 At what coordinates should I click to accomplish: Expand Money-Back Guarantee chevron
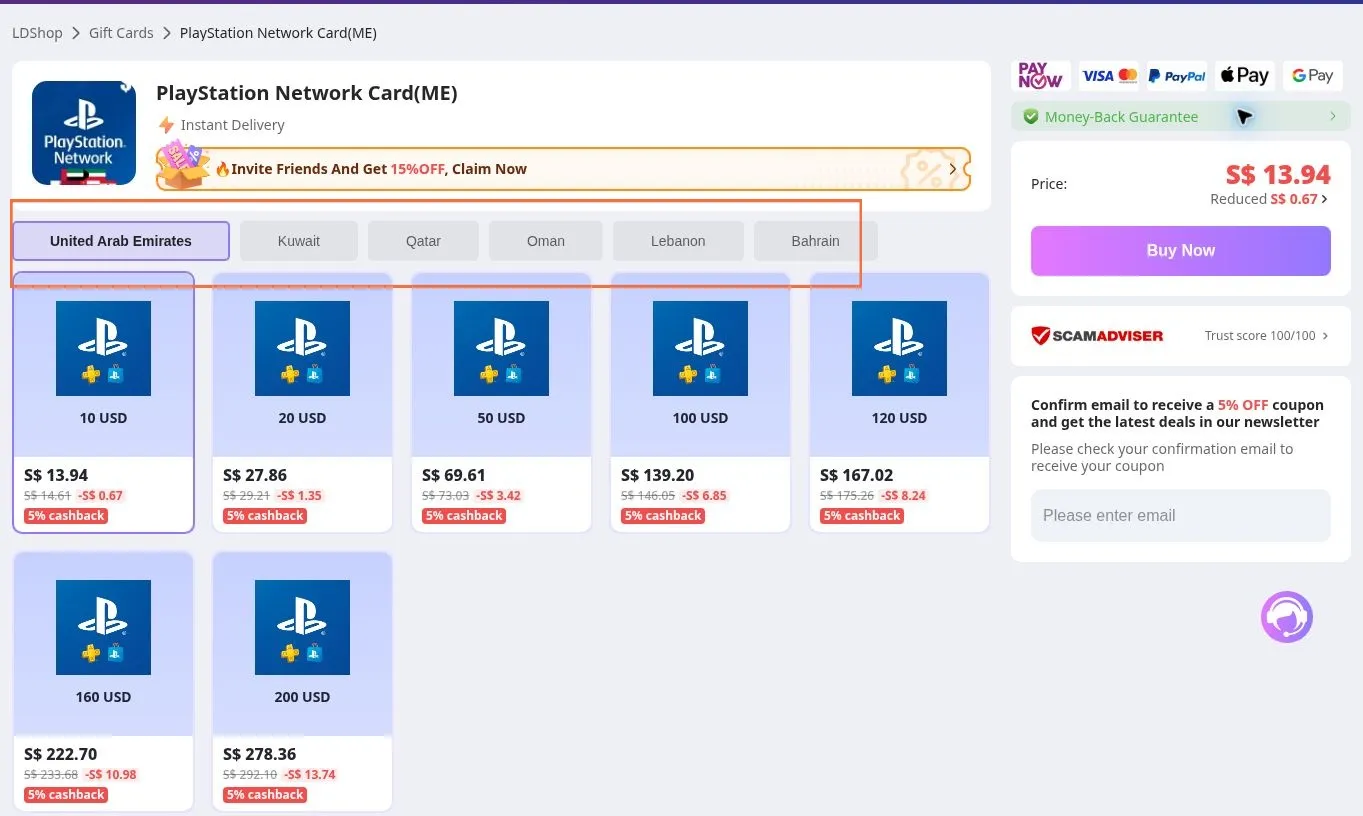click(1333, 117)
